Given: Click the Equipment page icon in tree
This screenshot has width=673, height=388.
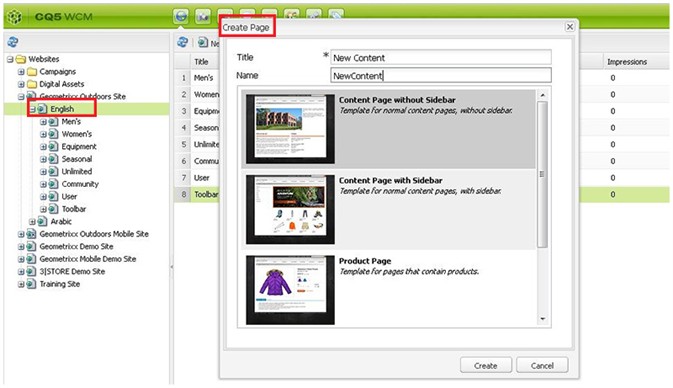Looking at the screenshot, I should pyautogui.click(x=53, y=146).
